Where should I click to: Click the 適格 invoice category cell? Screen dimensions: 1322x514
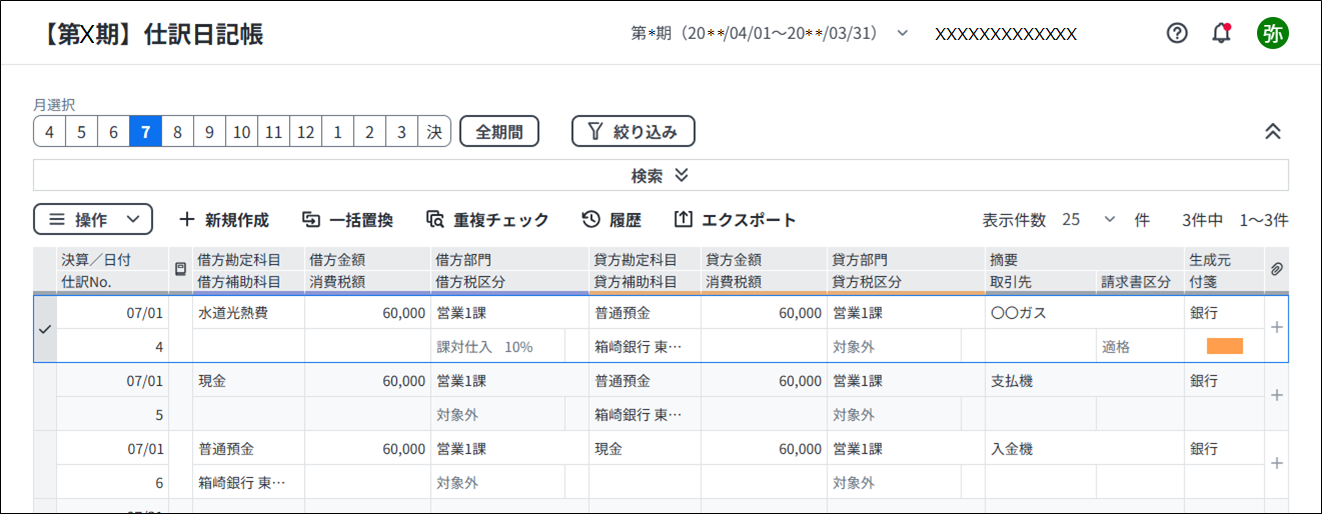pyautogui.click(x=1140, y=347)
